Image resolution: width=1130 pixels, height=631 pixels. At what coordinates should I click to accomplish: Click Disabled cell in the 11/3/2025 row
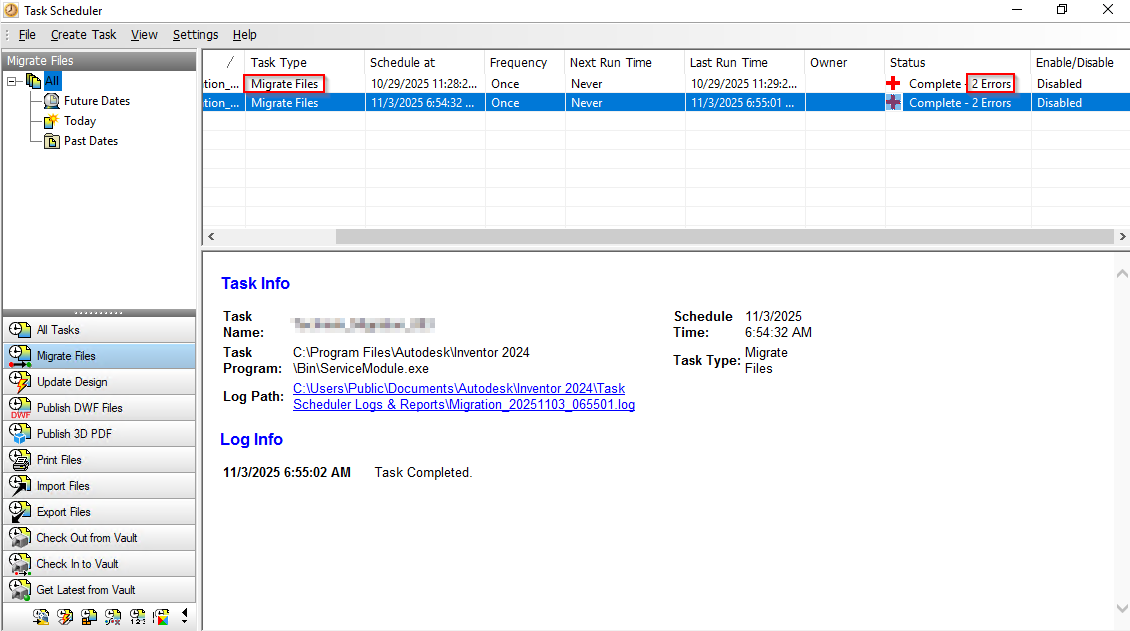[x=1059, y=103]
